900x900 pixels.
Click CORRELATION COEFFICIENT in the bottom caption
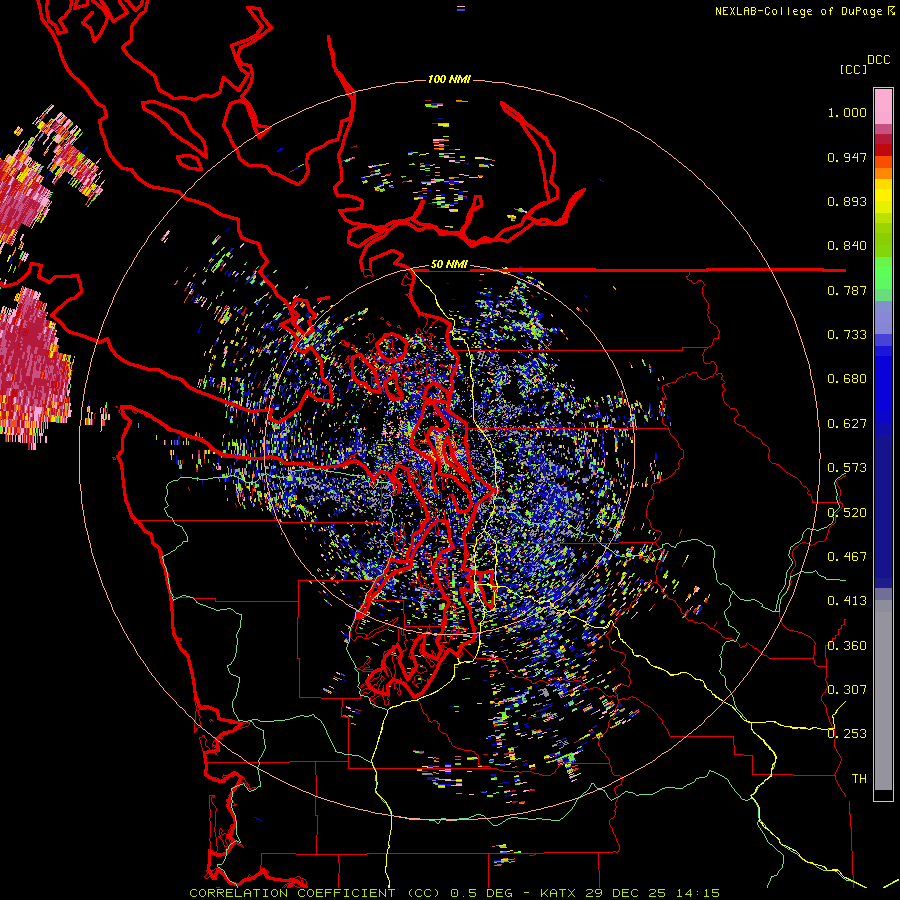[x=292, y=893]
